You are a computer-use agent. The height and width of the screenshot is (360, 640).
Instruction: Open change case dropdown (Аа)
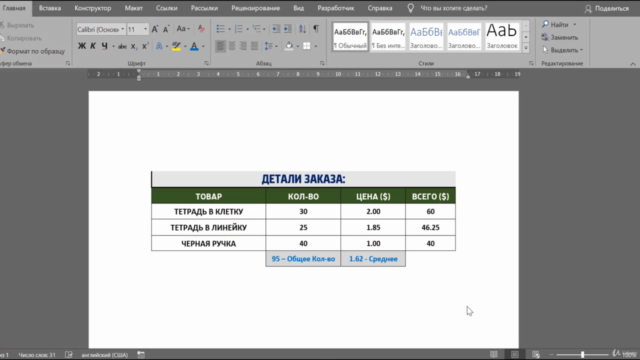pyautogui.click(x=183, y=29)
